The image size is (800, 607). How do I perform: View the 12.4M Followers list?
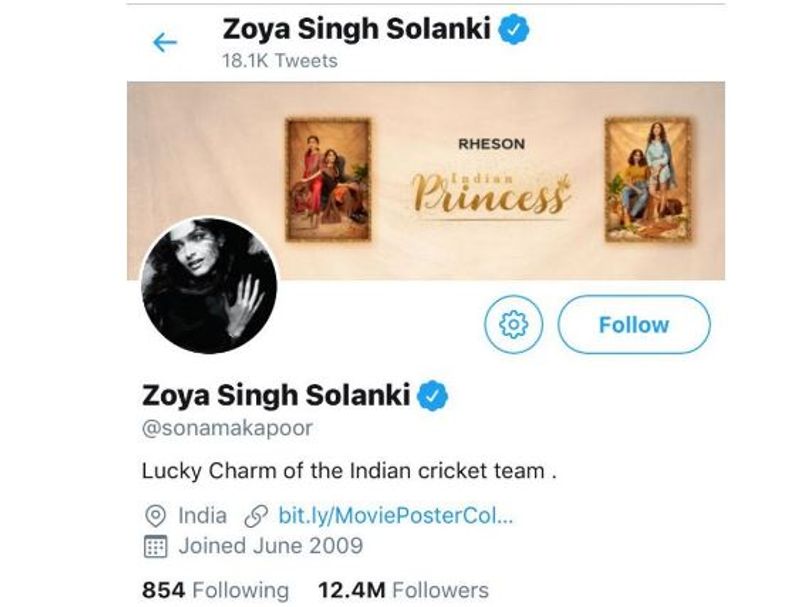tap(403, 590)
